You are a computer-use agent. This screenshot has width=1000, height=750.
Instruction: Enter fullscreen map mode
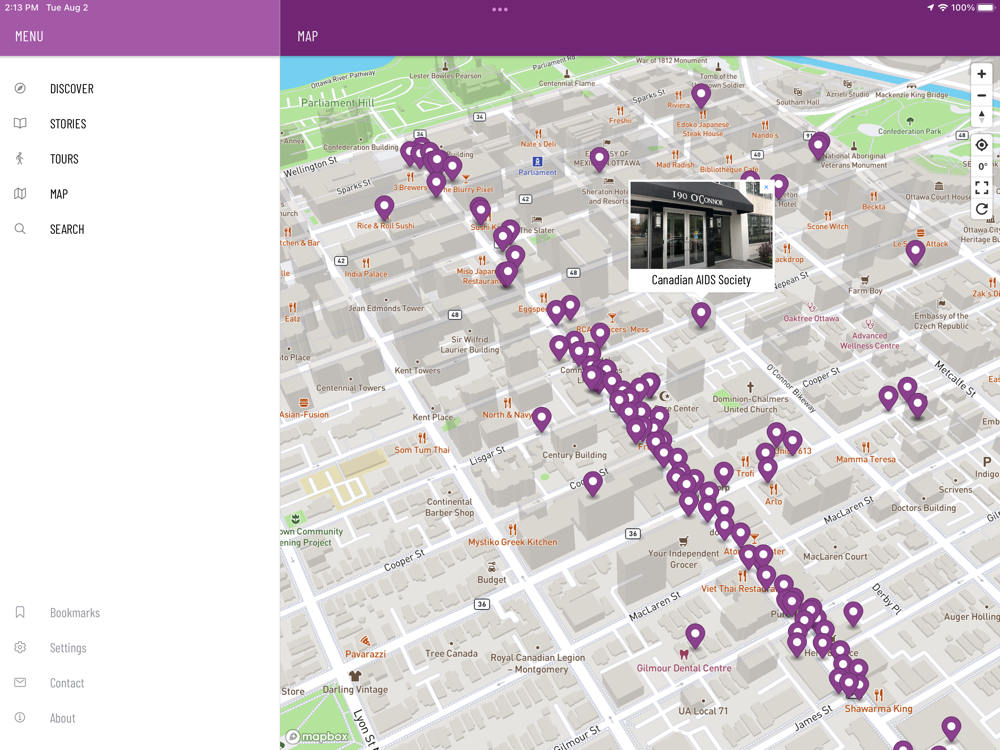(x=982, y=188)
